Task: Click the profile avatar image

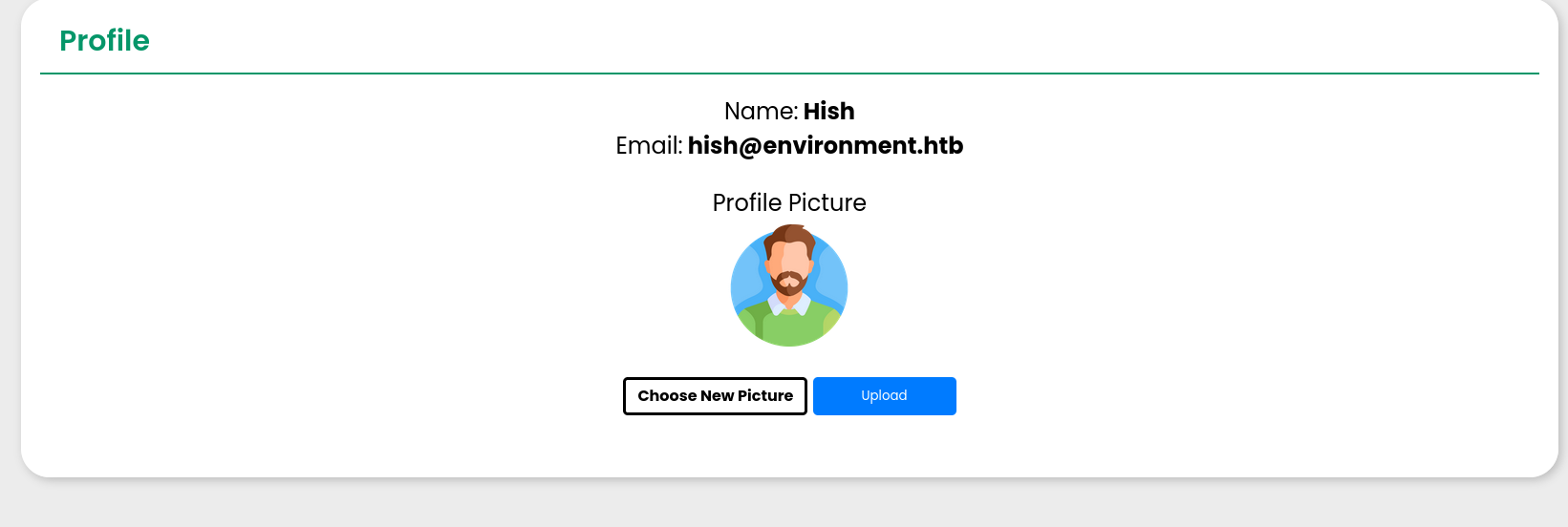Action: (789, 286)
